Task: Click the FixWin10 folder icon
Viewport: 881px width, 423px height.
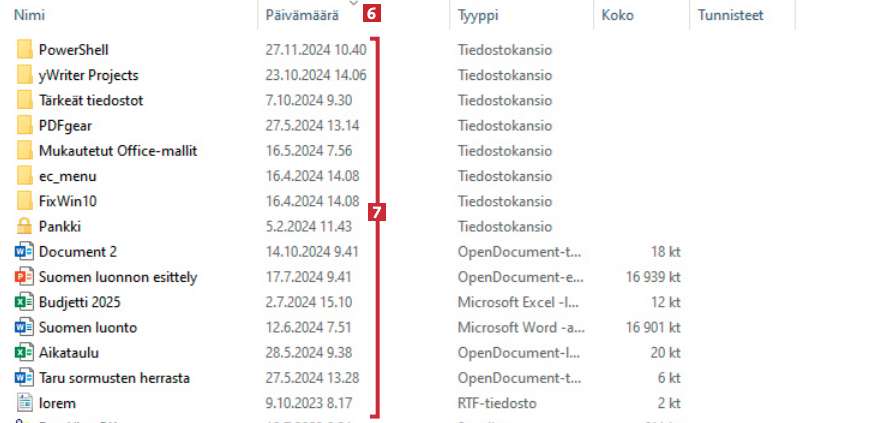Action: pyautogui.click(x=25, y=201)
